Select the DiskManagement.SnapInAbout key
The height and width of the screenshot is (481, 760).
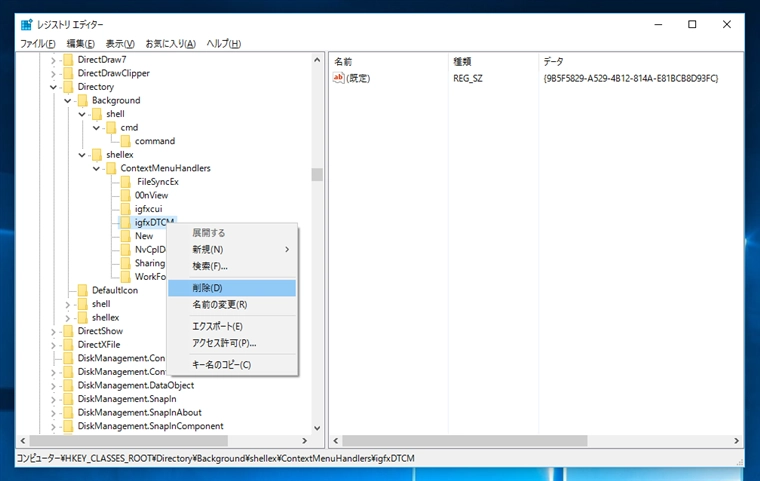[x=140, y=413]
